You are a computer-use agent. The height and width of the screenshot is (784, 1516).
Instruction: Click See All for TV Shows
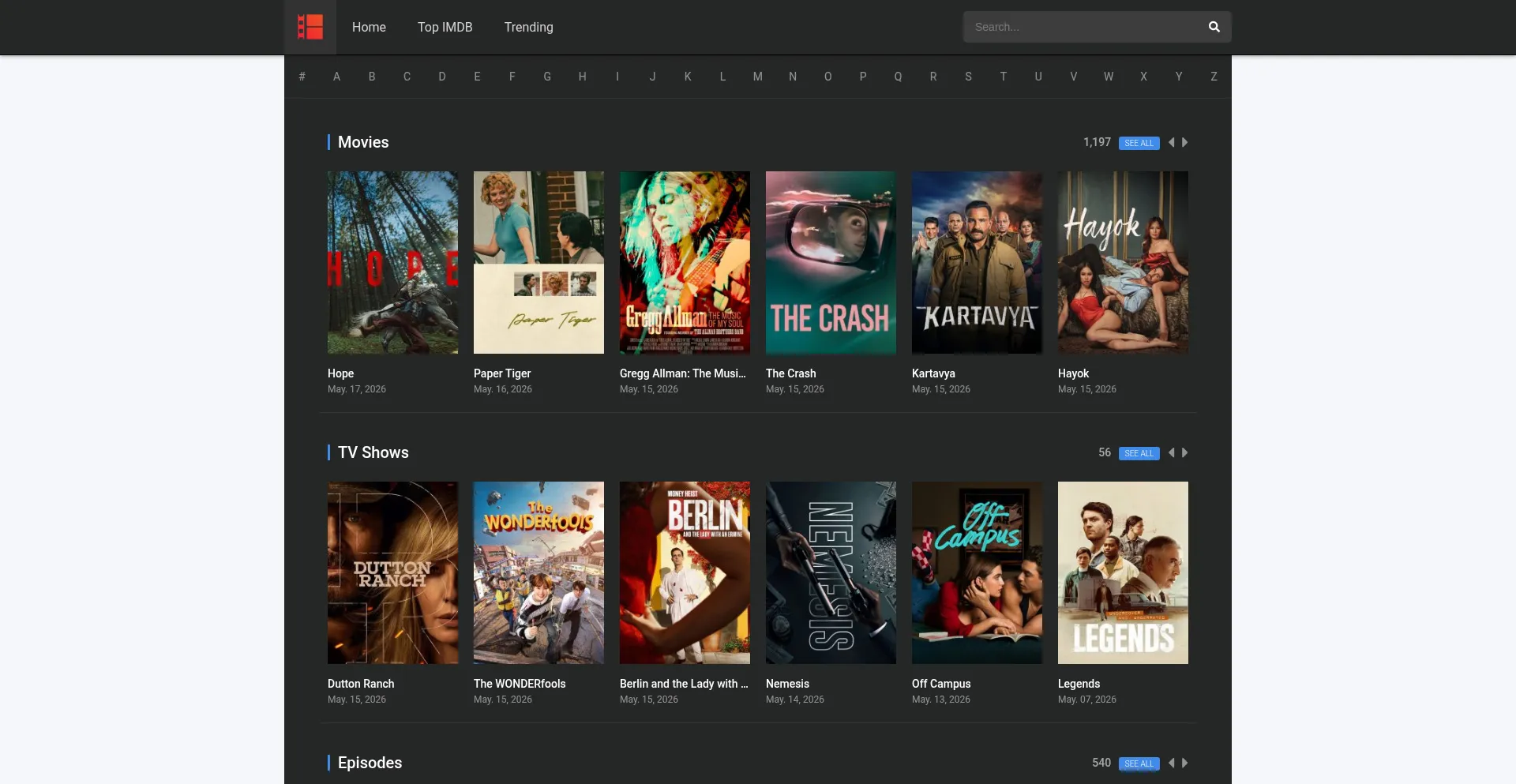pyautogui.click(x=1139, y=453)
